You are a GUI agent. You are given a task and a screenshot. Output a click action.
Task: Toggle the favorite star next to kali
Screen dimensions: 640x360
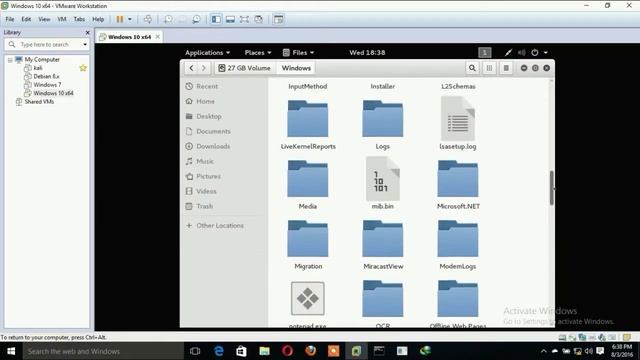(x=83, y=68)
